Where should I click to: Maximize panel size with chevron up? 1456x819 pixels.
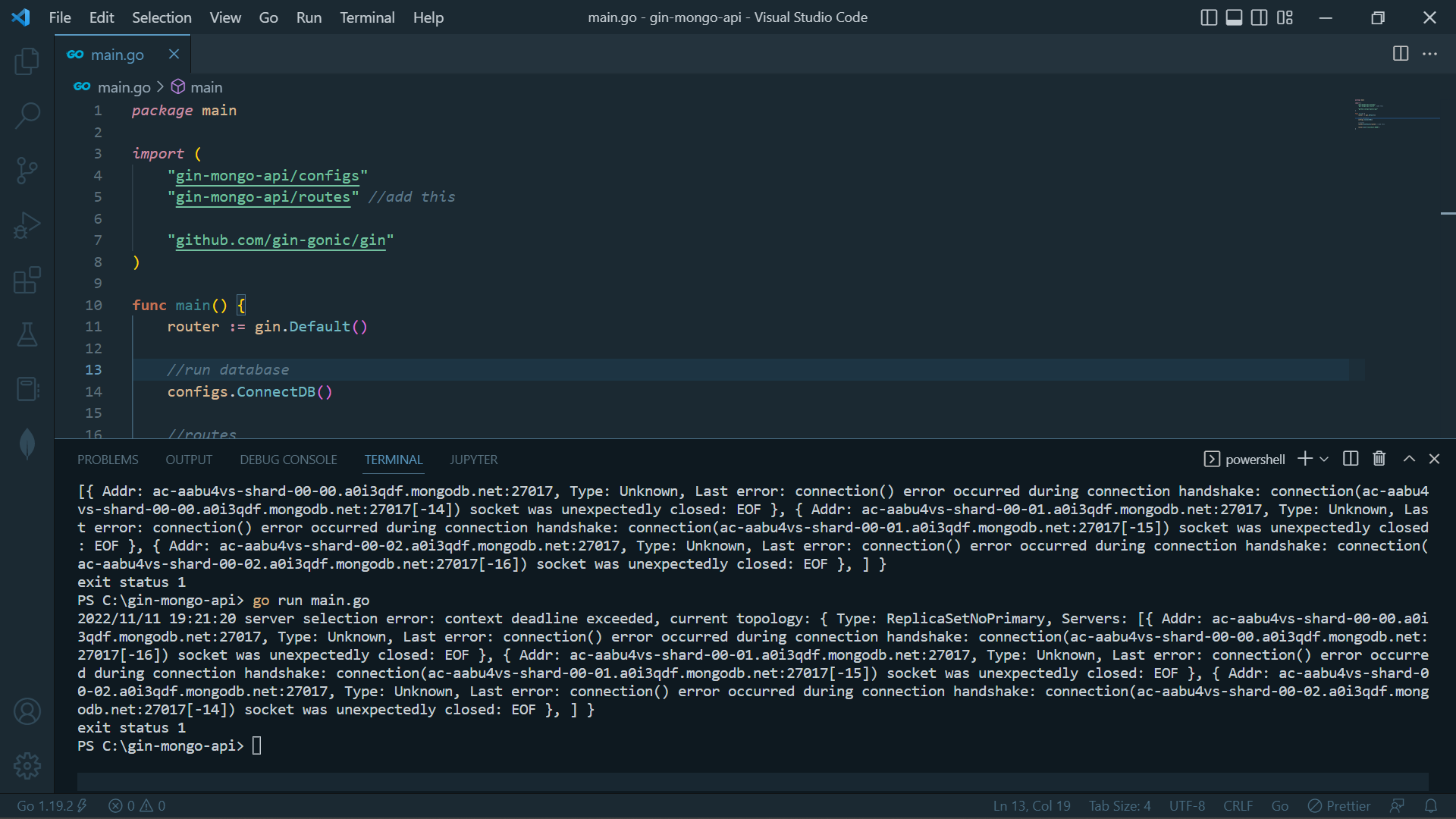click(x=1409, y=459)
